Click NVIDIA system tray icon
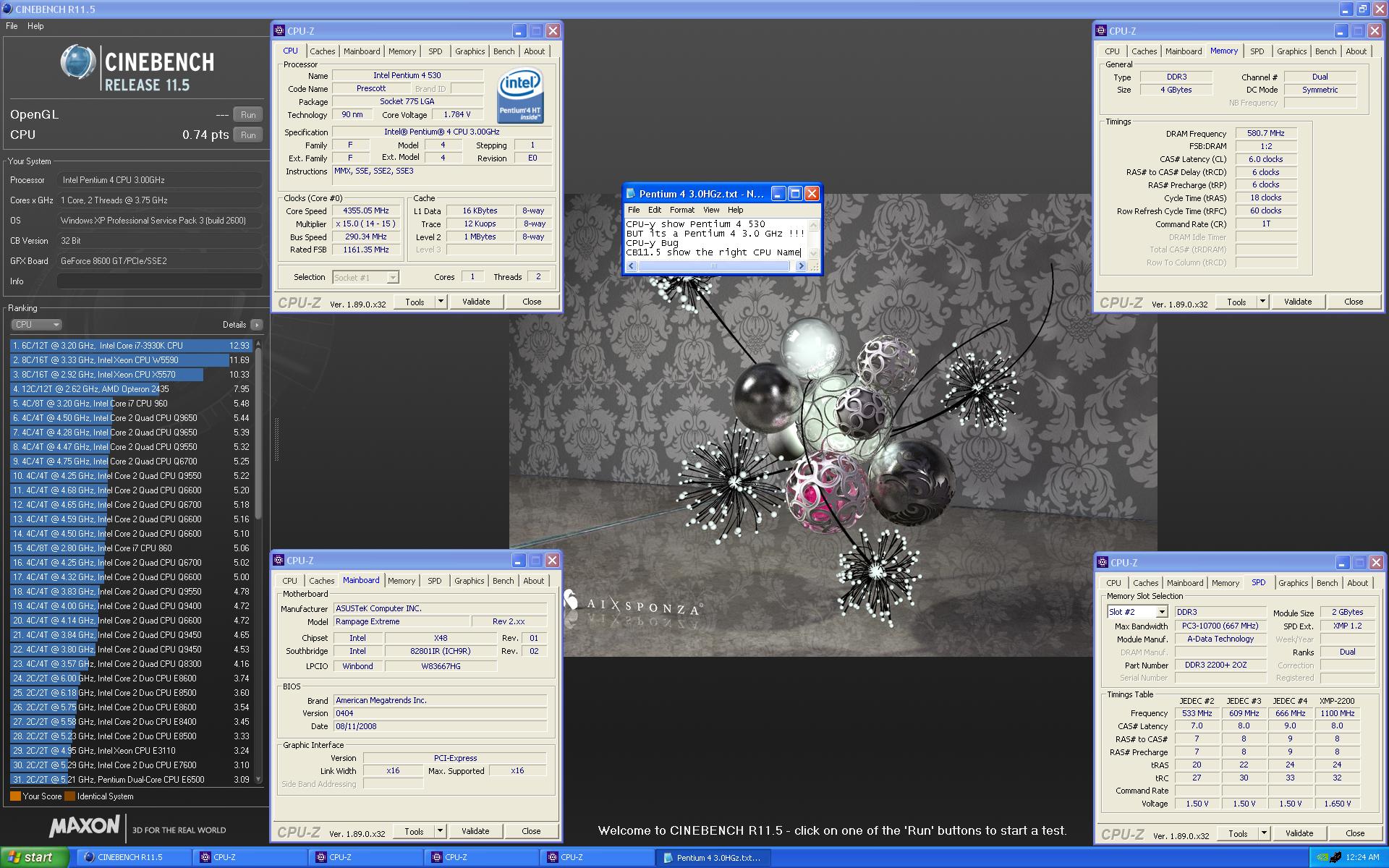Screen dimensions: 1389x868 1322,858
